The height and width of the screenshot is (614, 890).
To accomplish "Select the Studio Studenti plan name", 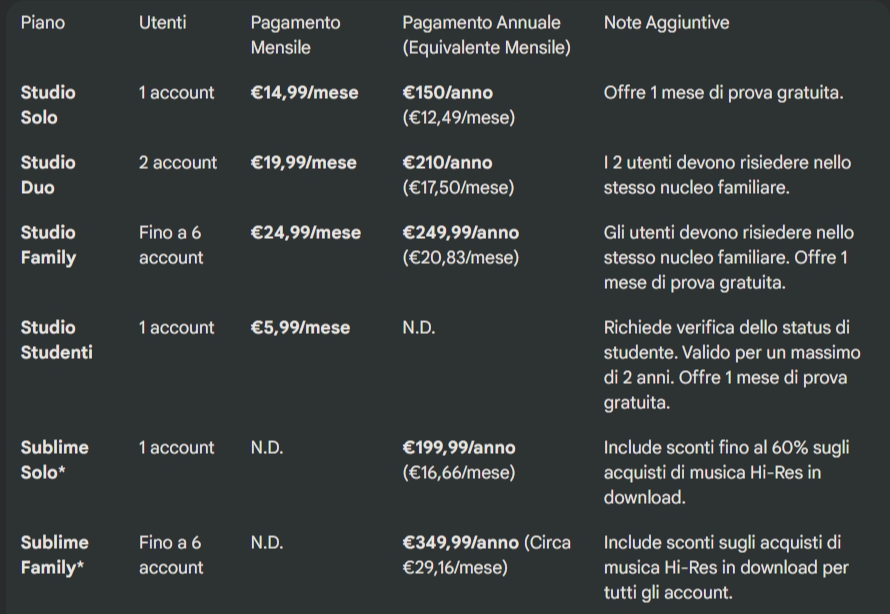I will pyautogui.click(x=56, y=339).
